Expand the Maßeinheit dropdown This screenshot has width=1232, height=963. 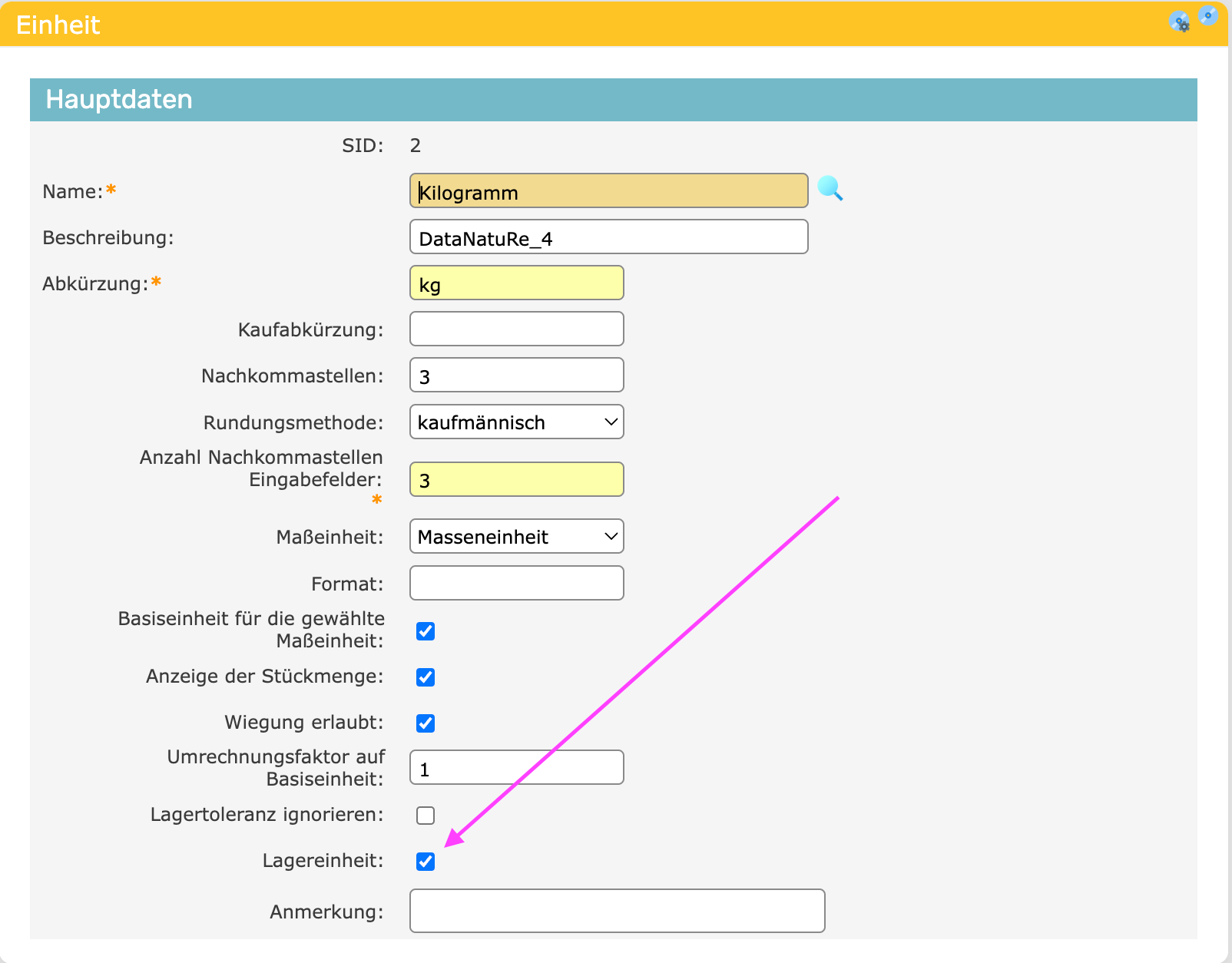click(516, 537)
